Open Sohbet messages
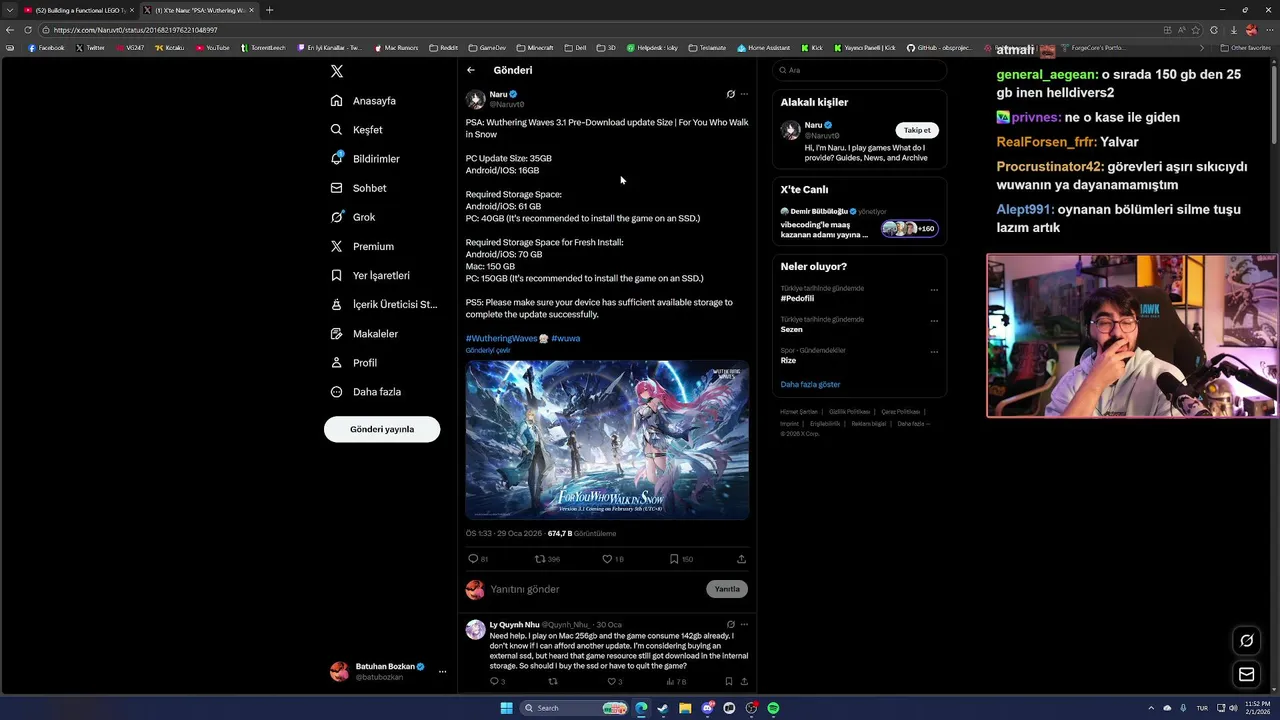Screen dimensions: 1280x720 358,188
